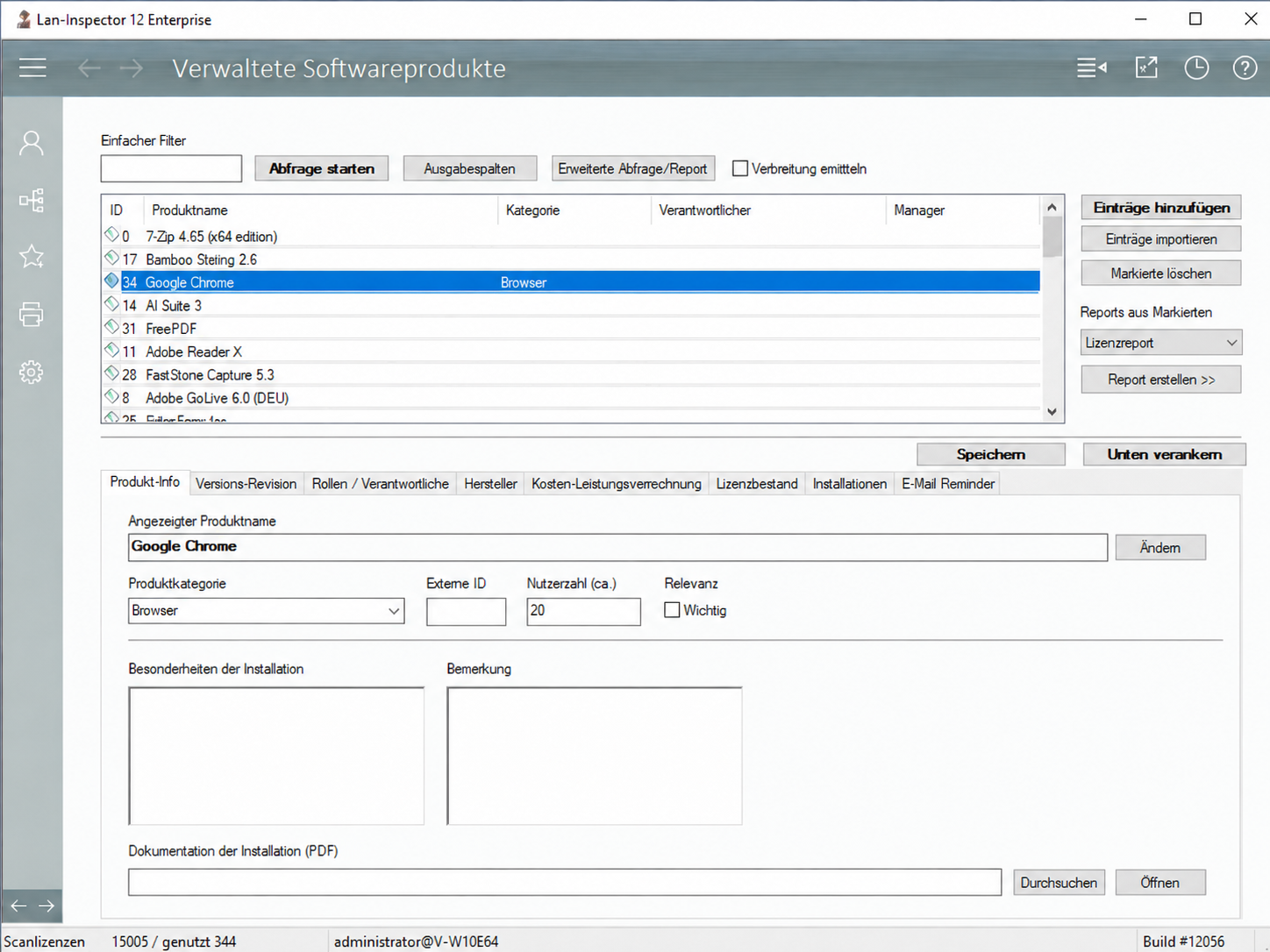Click tag icon of 7-Zip row
1270x952 pixels.
click(x=111, y=235)
